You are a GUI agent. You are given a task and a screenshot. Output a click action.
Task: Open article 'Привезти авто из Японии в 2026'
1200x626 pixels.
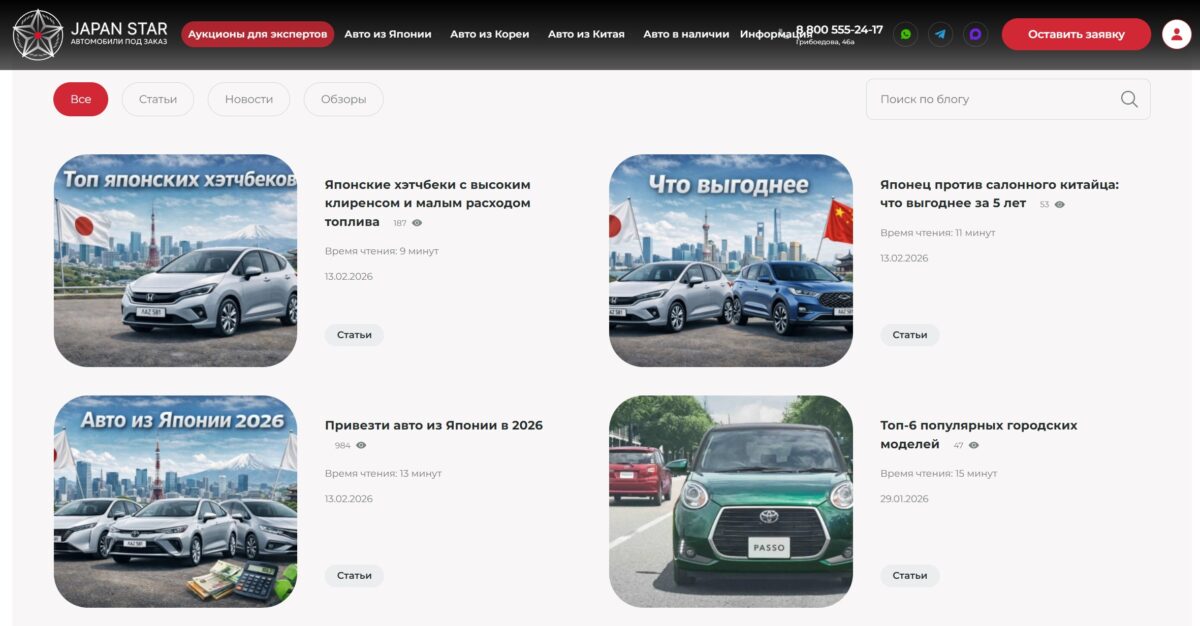pyautogui.click(x=433, y=425)
